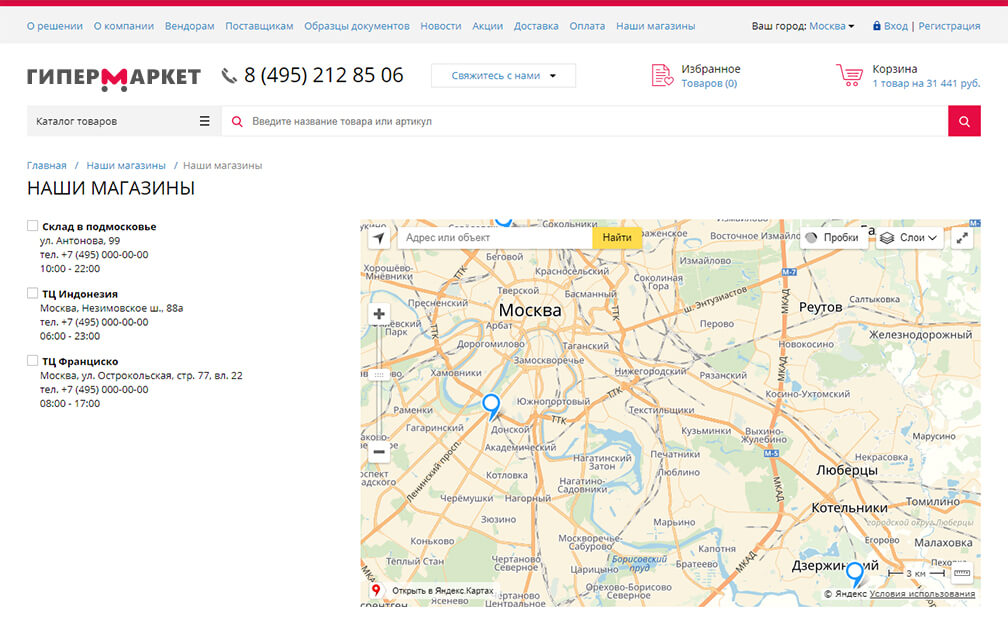Screen dimensions: 1008x634
Task: Open Условия использования map link
Action: click(922, 594)
